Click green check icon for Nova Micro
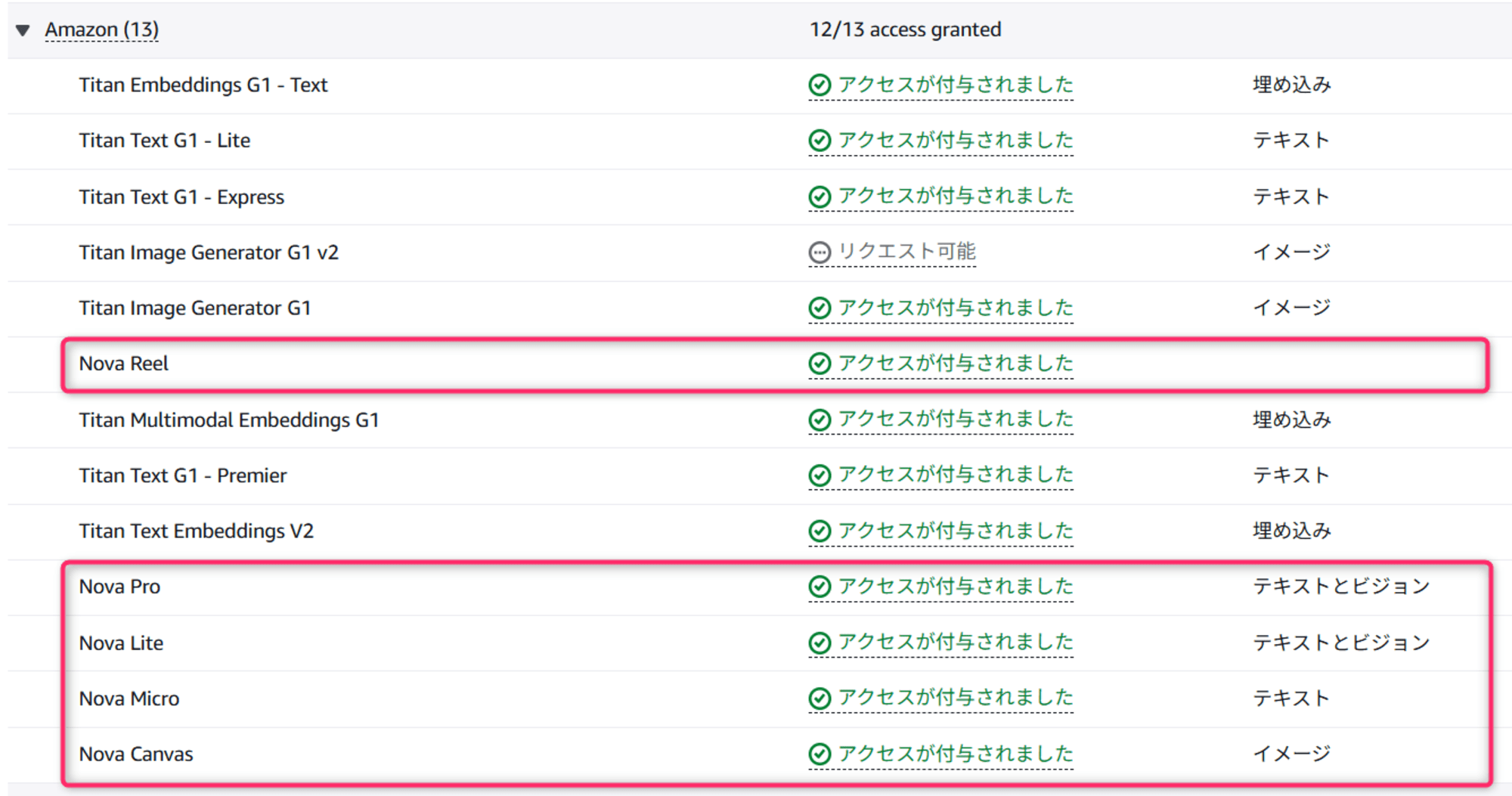The height and width of the screenshot is (796, 1512). (820, 698)
